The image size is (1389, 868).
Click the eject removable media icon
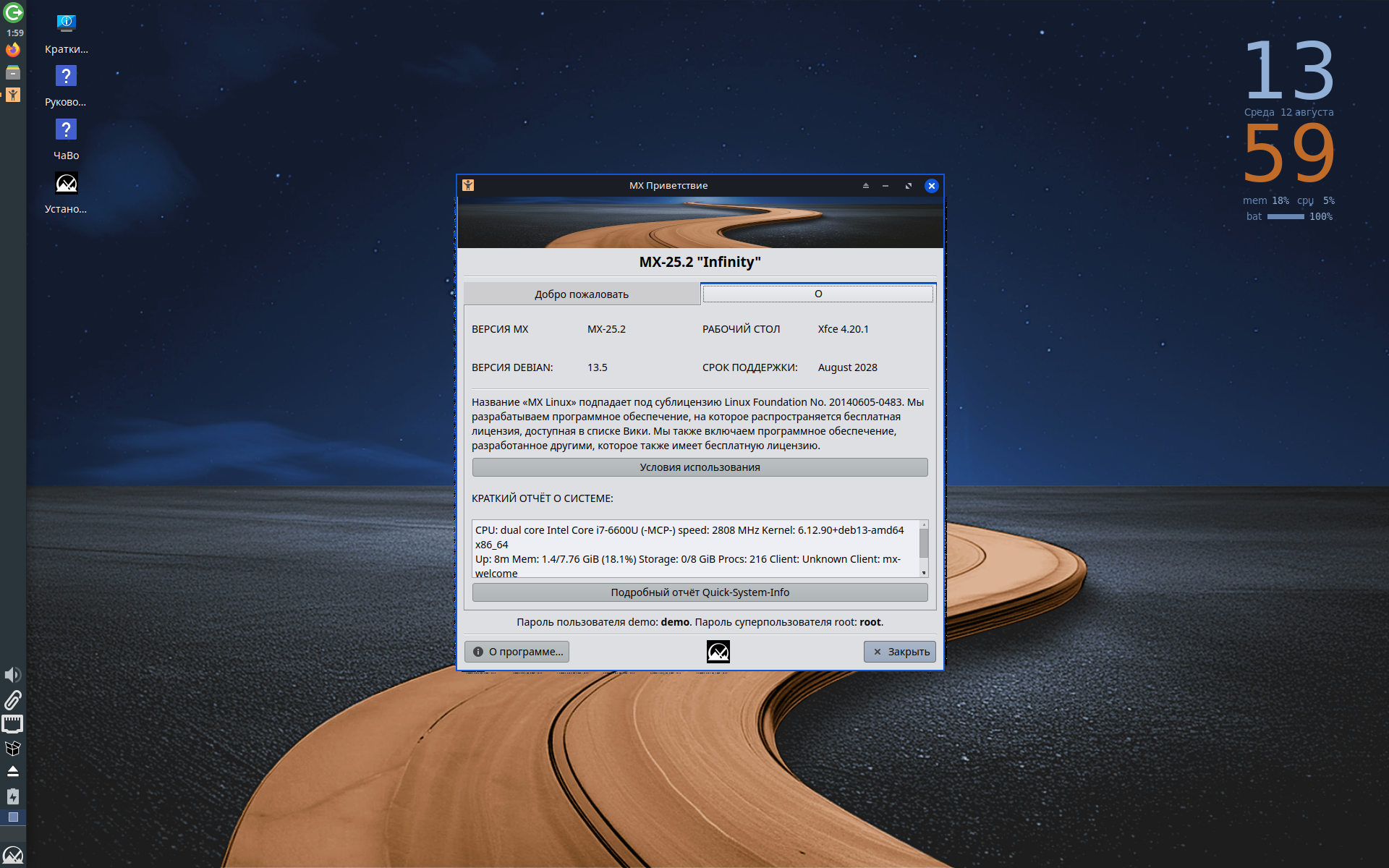[13, 771]
